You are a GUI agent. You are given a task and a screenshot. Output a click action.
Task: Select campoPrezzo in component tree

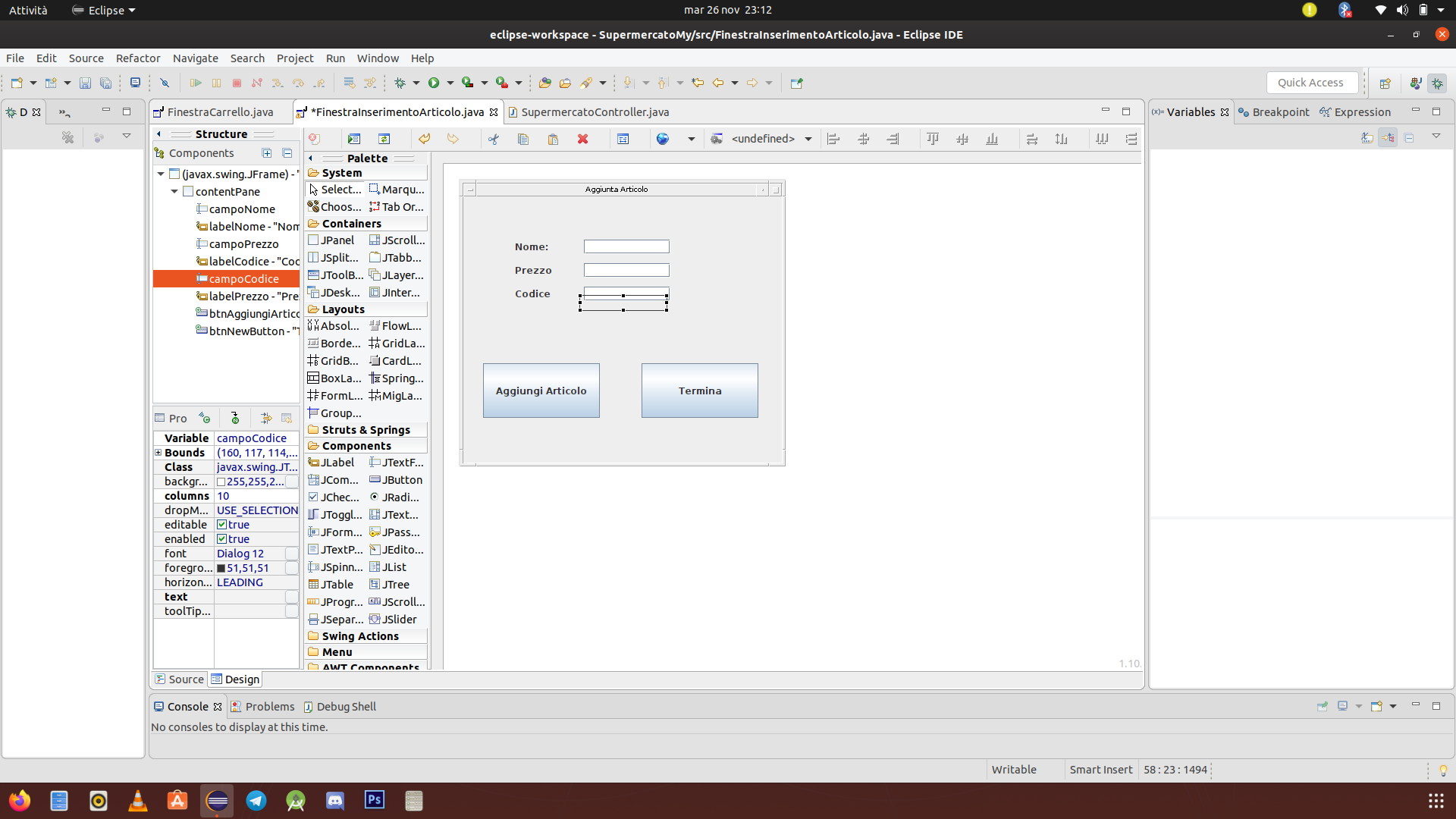point(243,244)
